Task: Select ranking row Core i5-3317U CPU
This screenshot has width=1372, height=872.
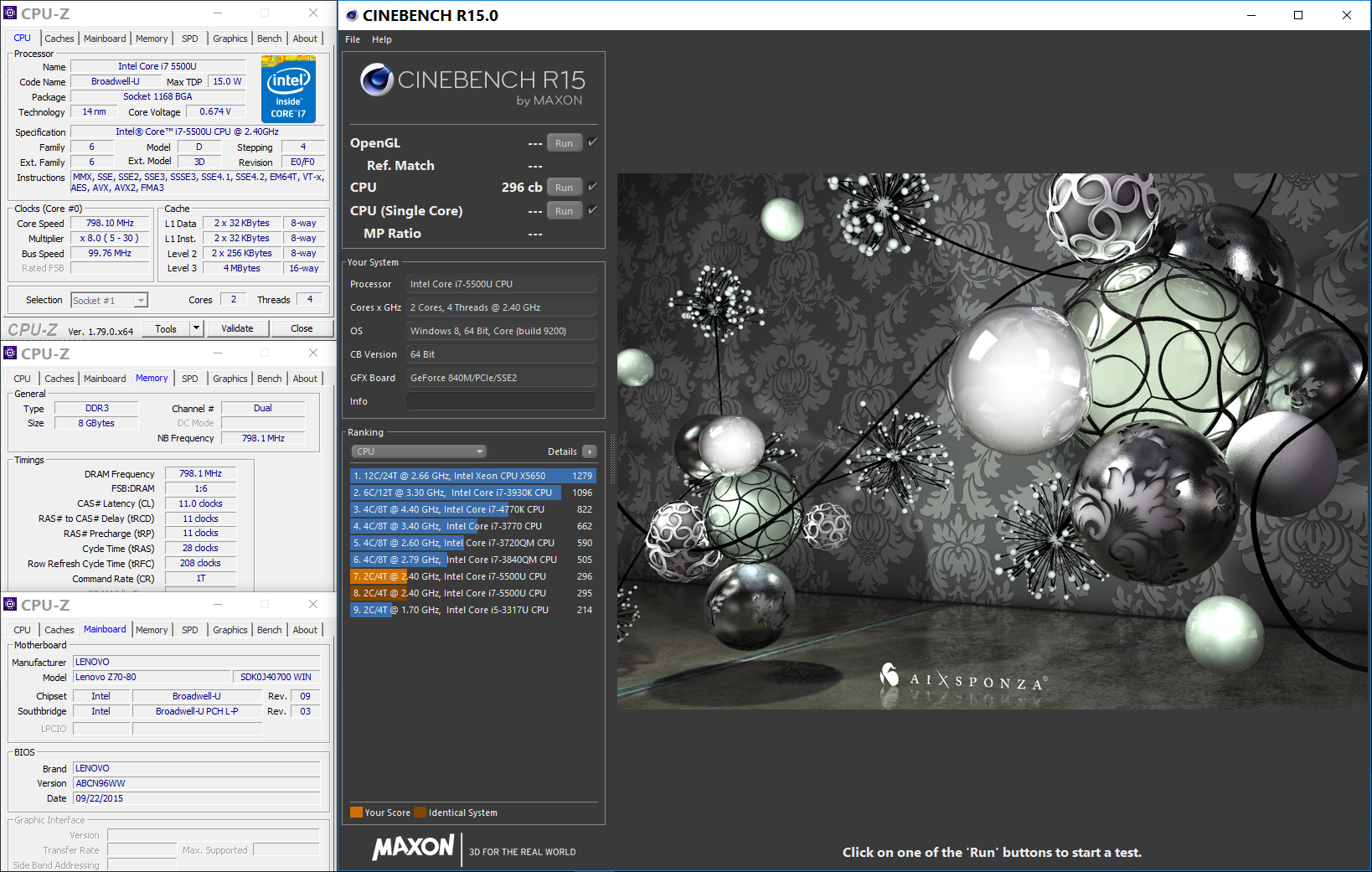Action: point(473,610)
